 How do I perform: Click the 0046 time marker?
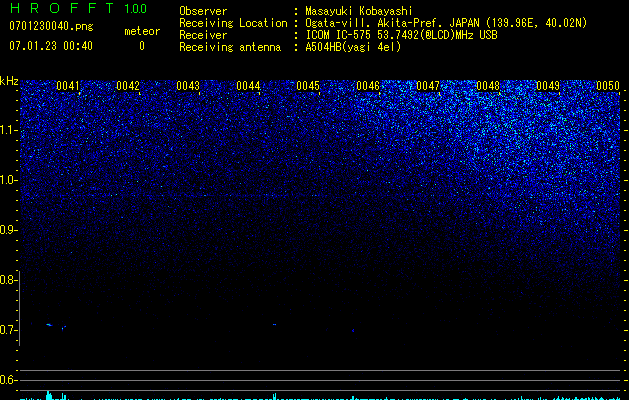coord(368,85)
